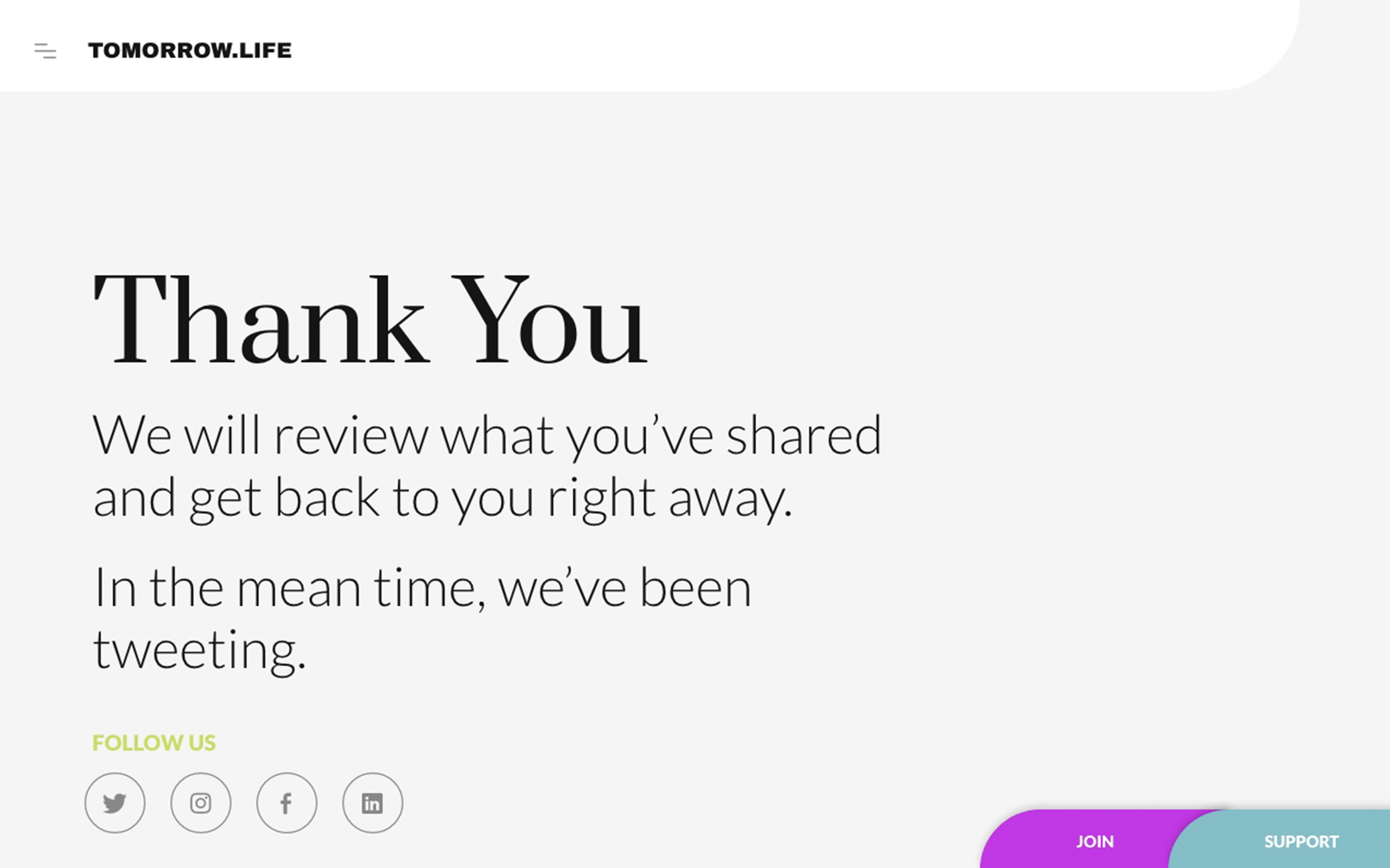Click the words "mean time,"
Screen dimensions: 1390x868
click(x=361, y=588)
